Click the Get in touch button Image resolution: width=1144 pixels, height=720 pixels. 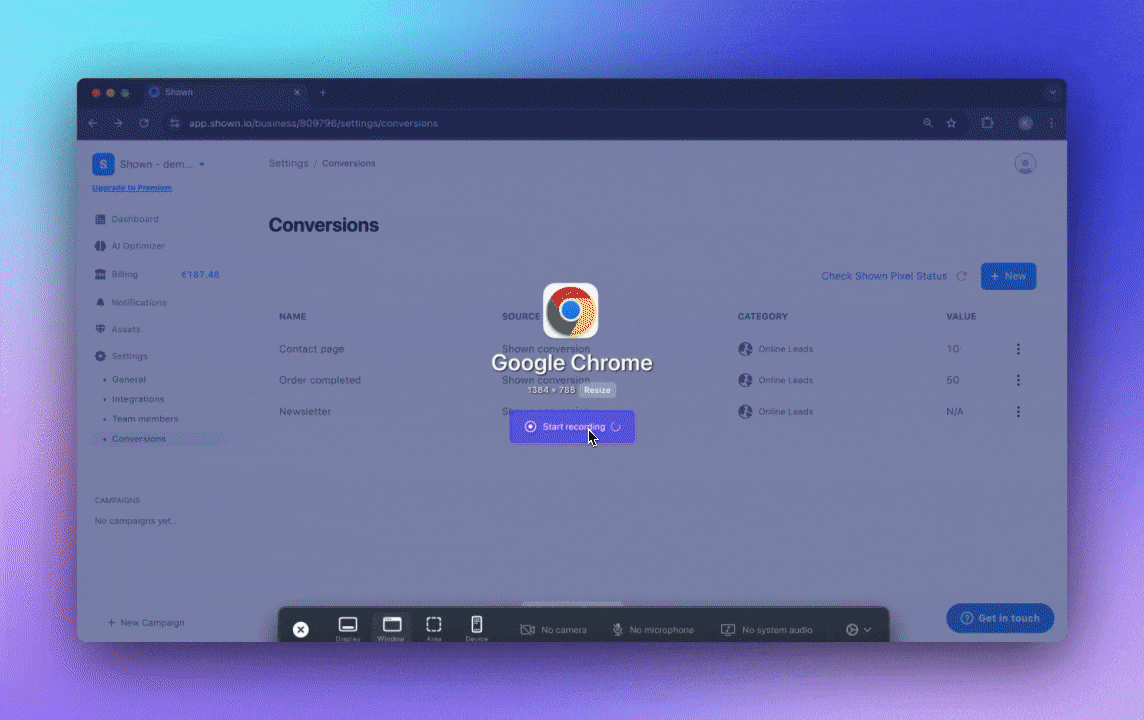click(x=1000, y=618)
